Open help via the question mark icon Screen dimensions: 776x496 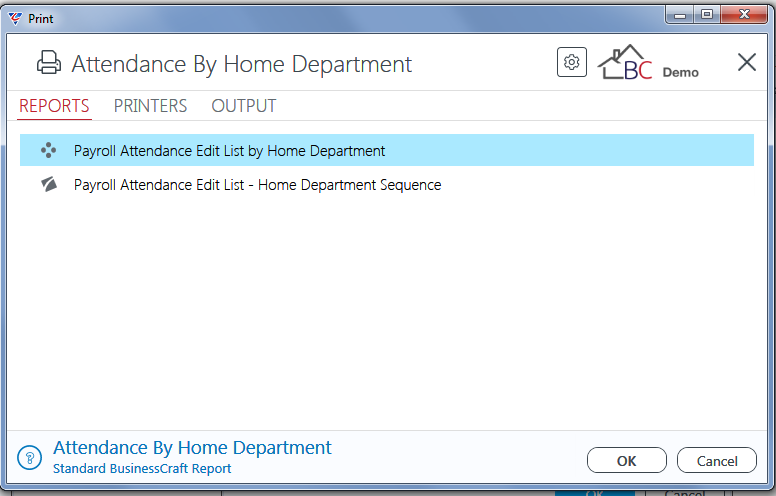(30, 457)
